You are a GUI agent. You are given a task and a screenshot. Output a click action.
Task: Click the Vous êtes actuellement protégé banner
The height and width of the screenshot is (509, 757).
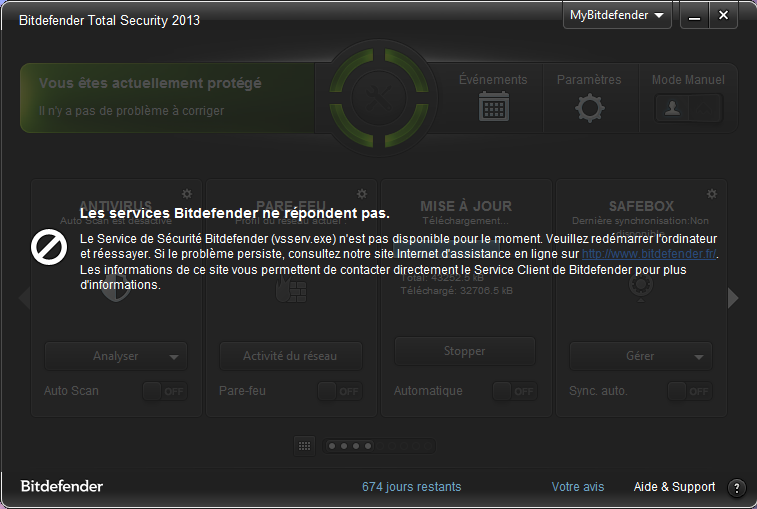click(167, 98)
